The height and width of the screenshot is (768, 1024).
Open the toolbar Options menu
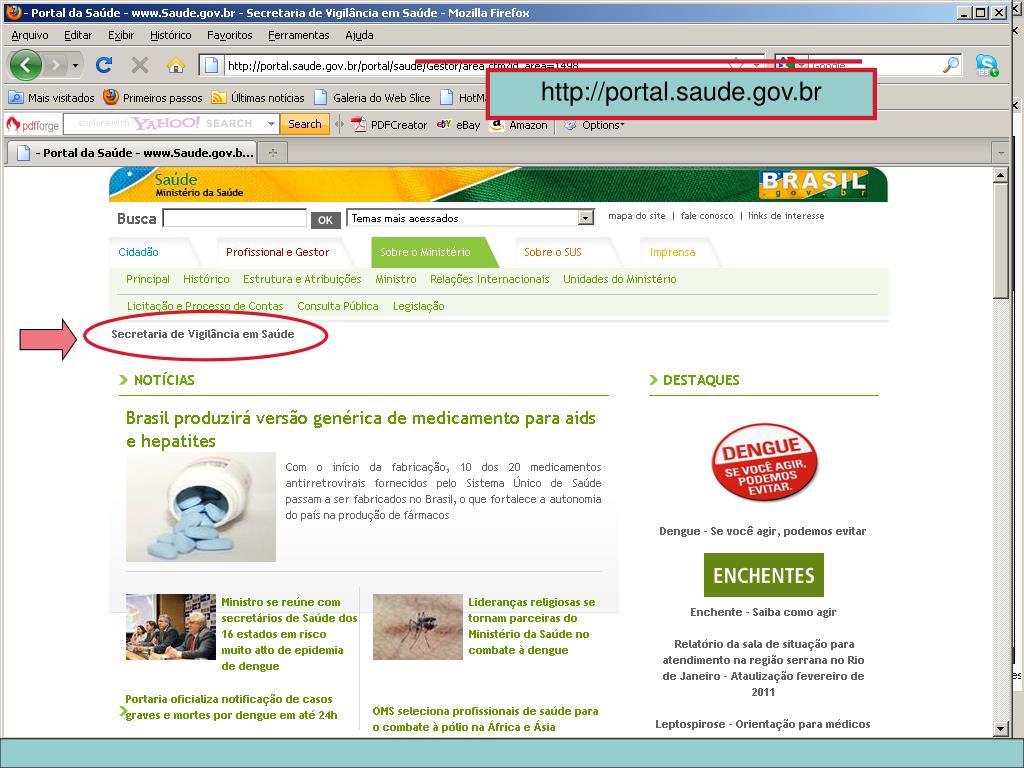pos(594,125)
